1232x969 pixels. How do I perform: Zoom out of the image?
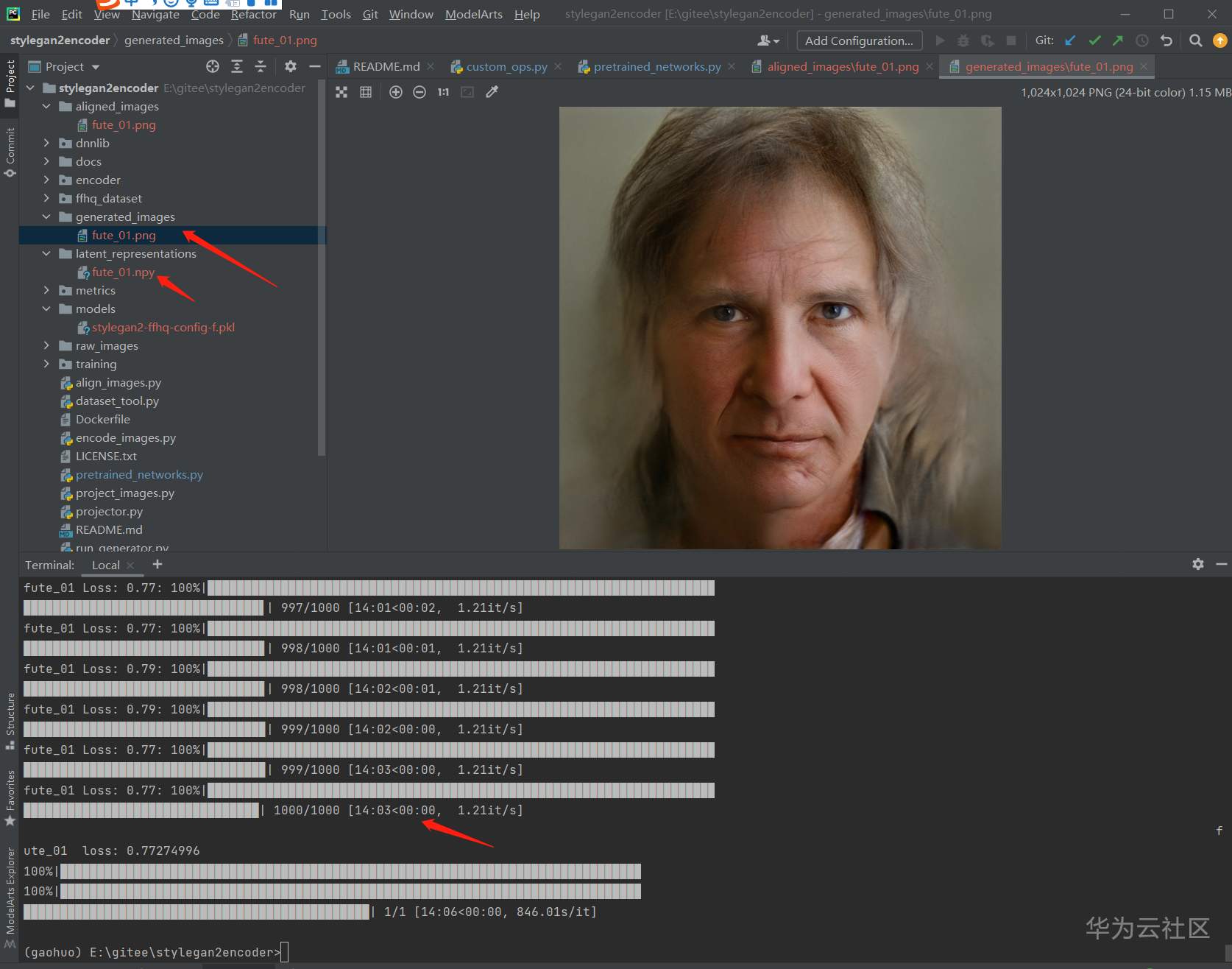(419, 92)
